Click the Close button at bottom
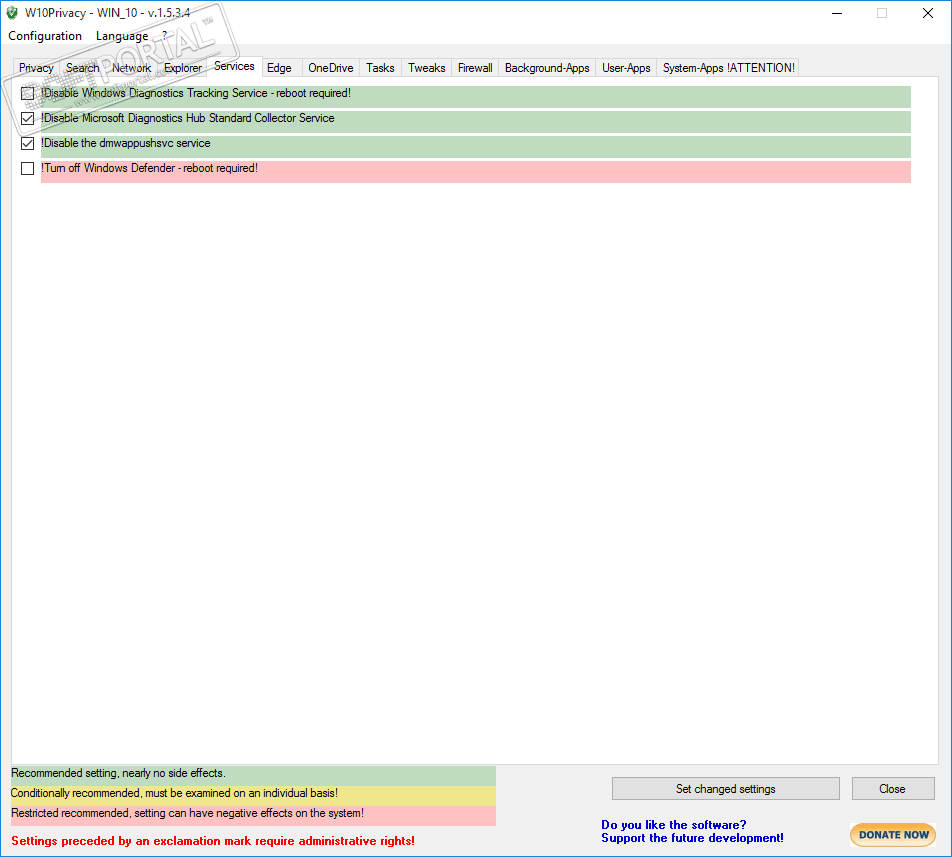The height and width of the screenshot is (857, 952). tap(892, 788)
